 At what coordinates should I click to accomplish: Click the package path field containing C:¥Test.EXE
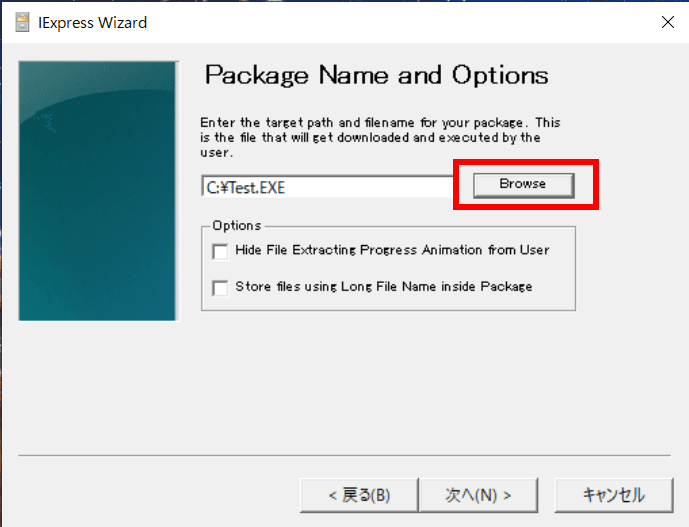point(327,186)
